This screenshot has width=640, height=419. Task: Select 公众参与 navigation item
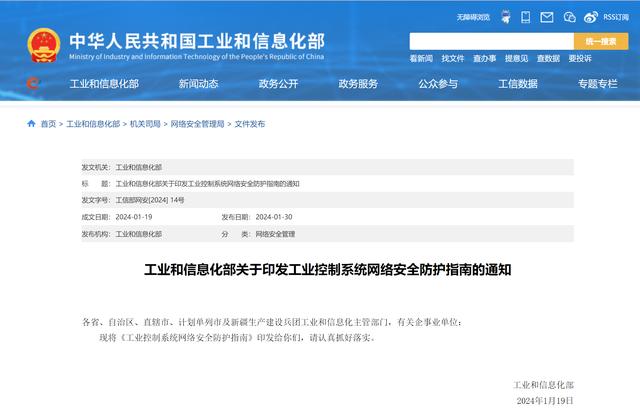pyautogui.click(x=438, y=84)
